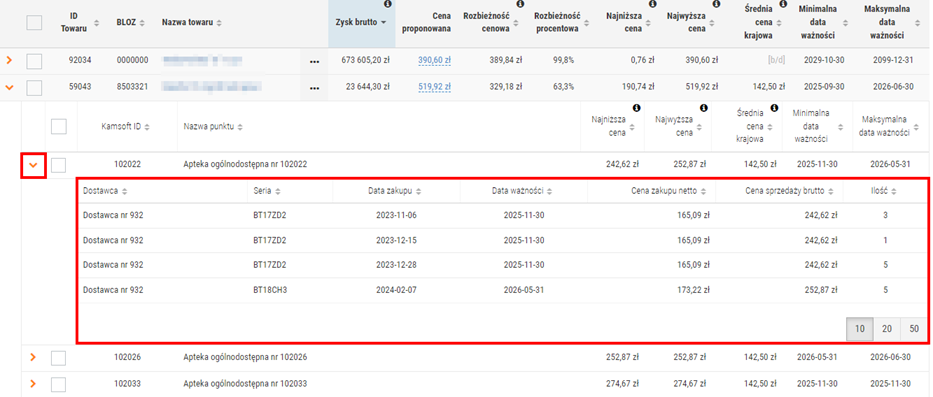Sort by Dostawca column arrows
Screen dimensions: 933x397
(126, 191)
